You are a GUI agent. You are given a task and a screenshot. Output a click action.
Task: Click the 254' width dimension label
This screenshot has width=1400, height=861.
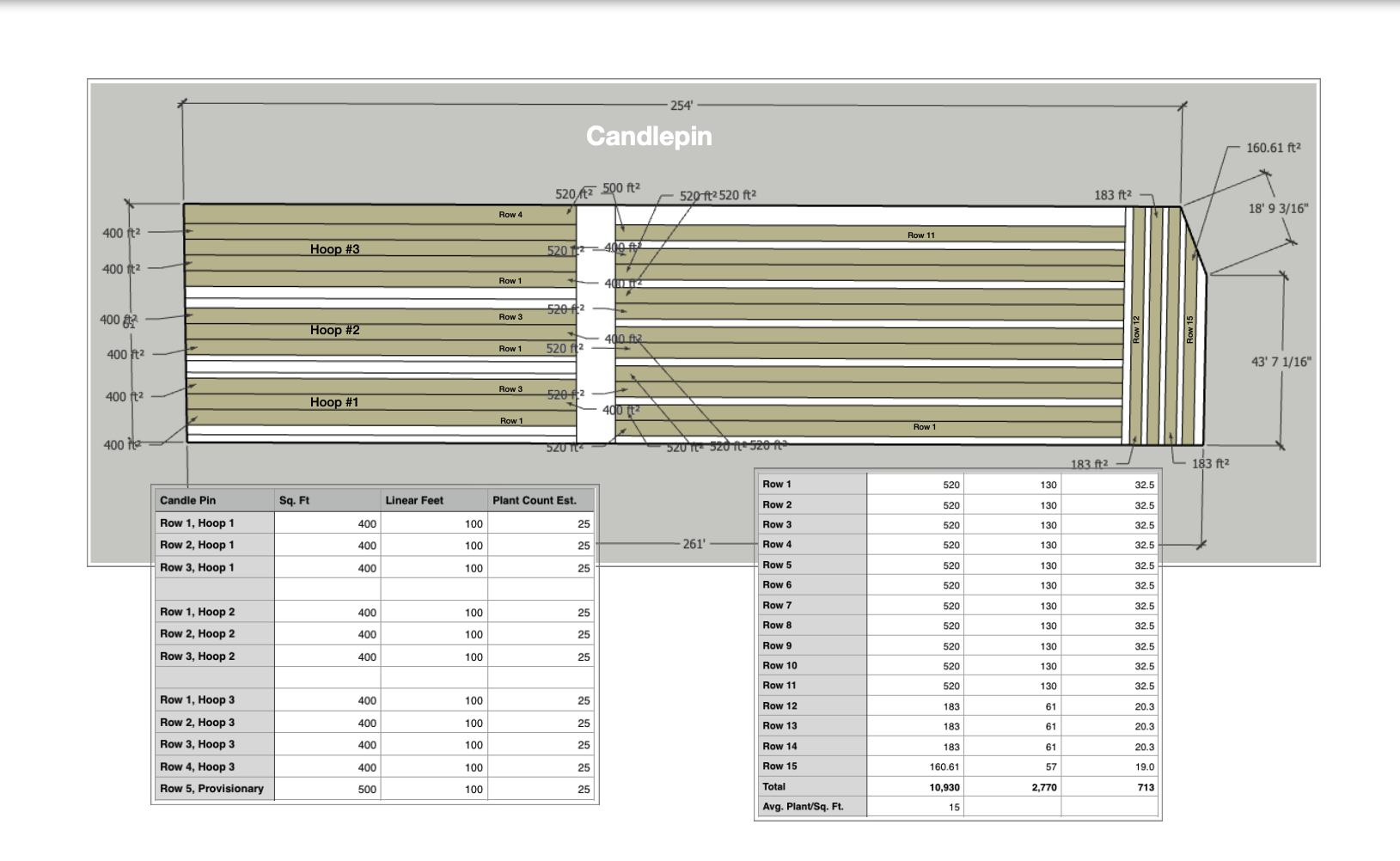point(681,105)
